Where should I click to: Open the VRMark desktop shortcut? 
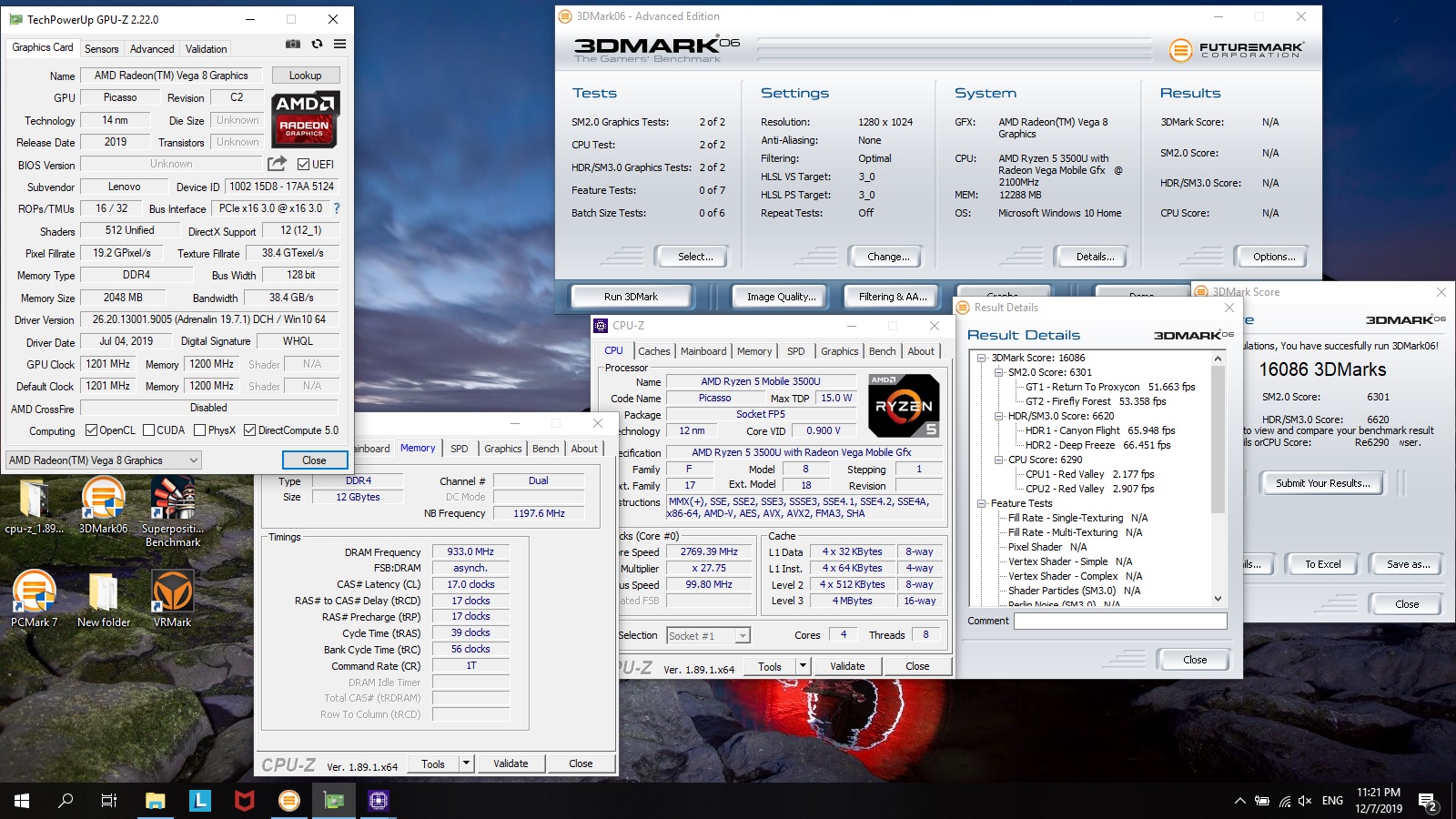click(172, 598)
